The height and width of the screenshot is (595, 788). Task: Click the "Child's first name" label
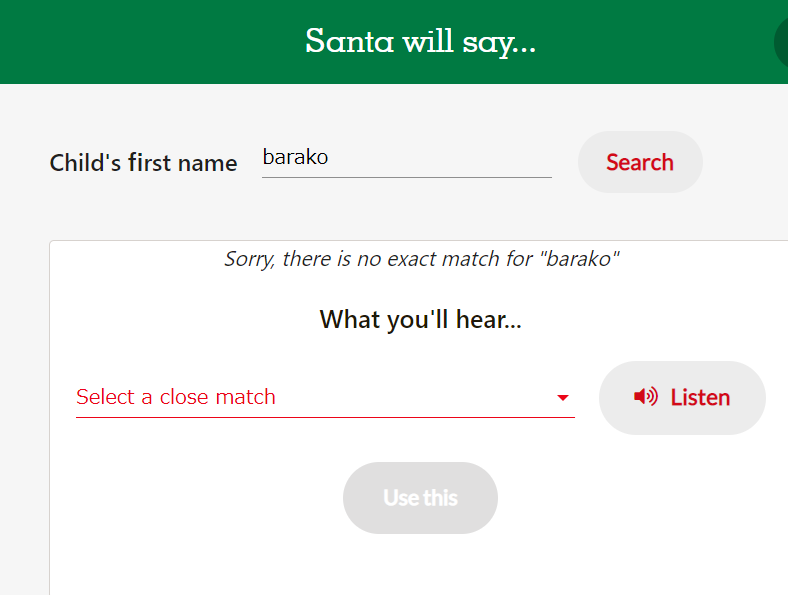pyautogui.click(x=143, y=163)
